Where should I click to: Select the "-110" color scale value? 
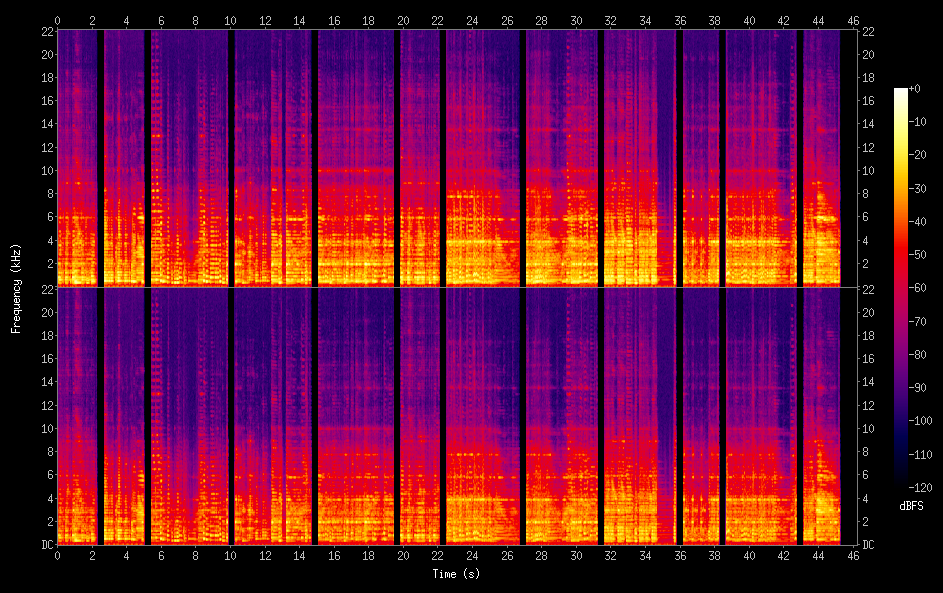(921, 454)
